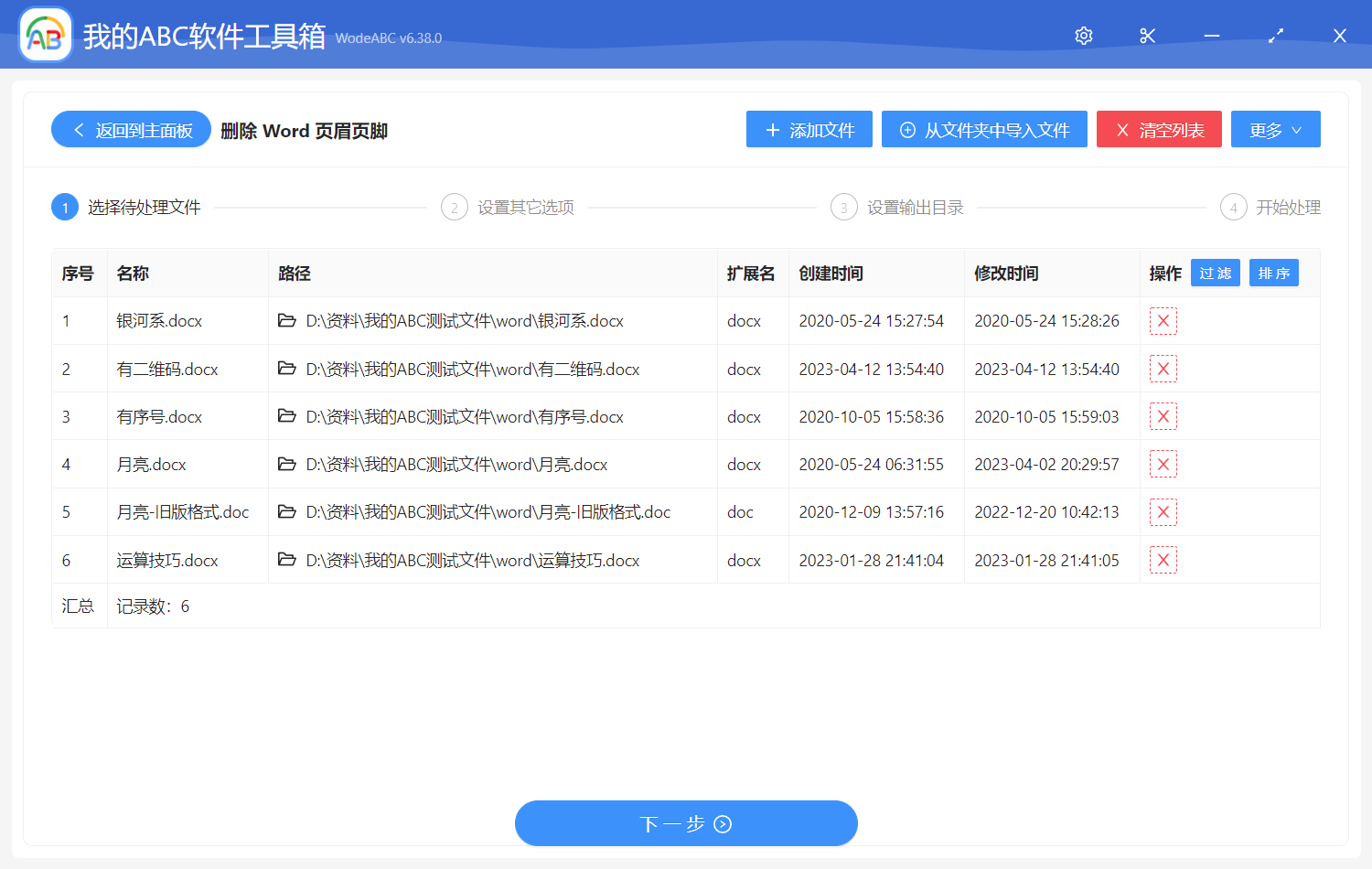The height and width of the screenshot is (869, 1372).
Task: Open the 排序 sort control
Action: pos(1273,272)
